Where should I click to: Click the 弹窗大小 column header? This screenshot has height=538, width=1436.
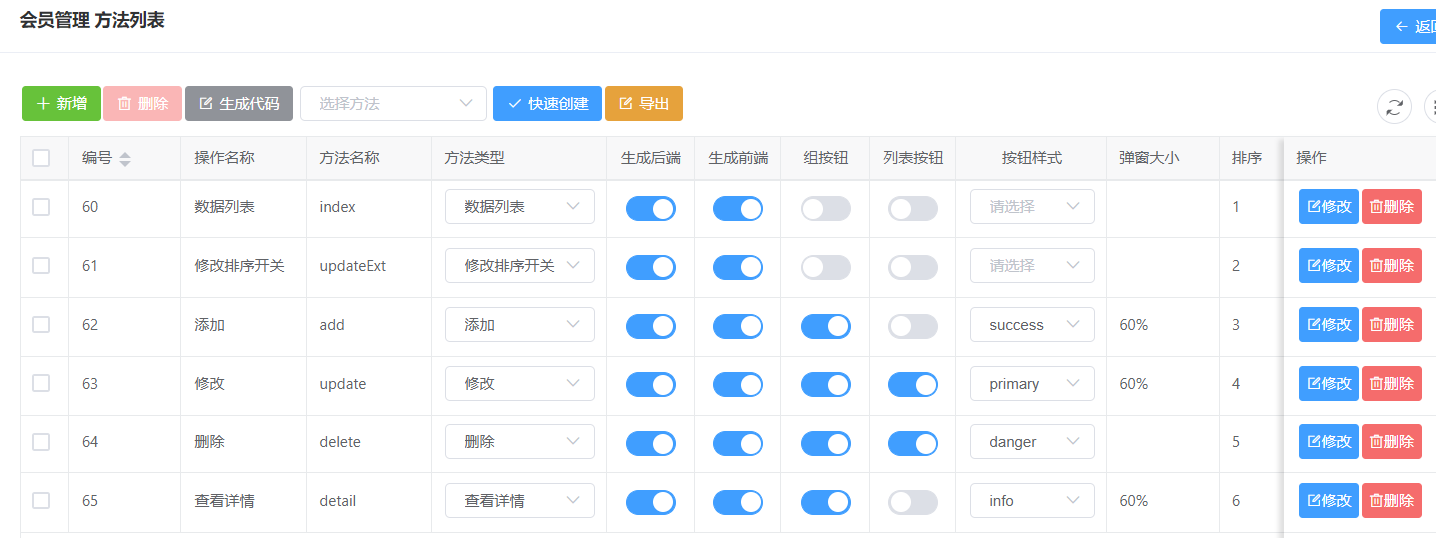[1149, 158]
